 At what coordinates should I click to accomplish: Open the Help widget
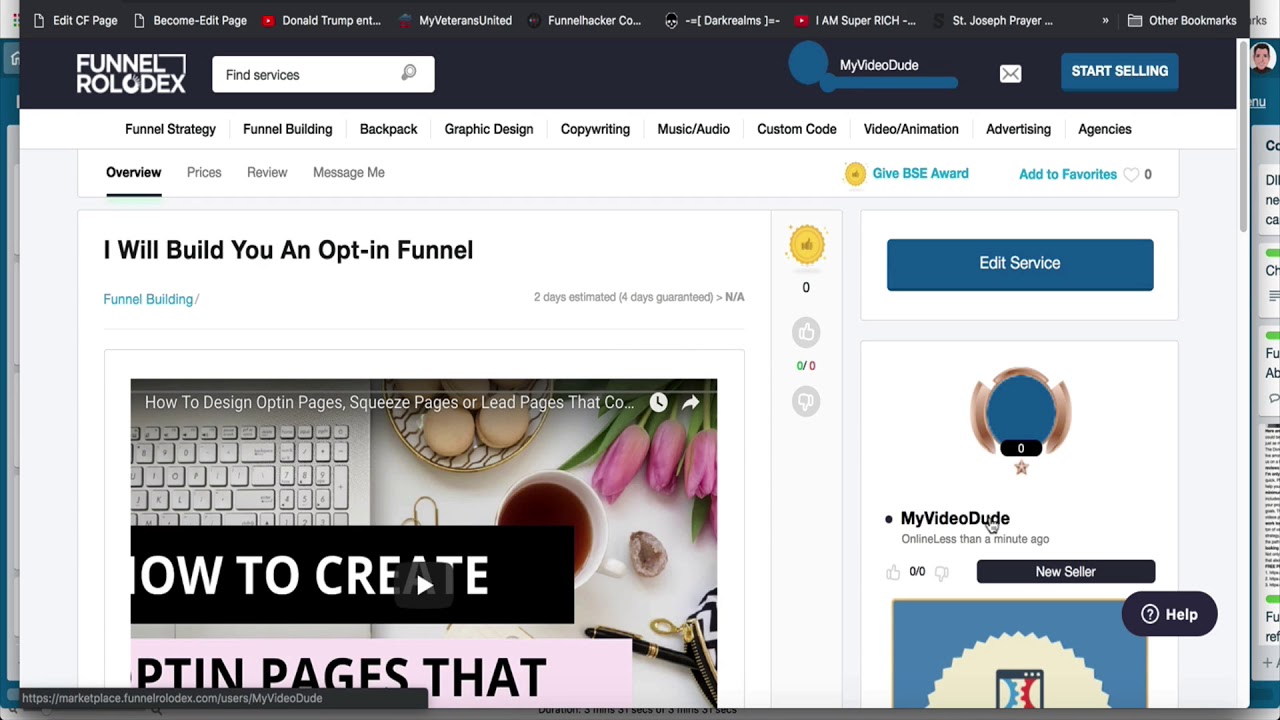pyautogui.click(x=1169, y=615)
